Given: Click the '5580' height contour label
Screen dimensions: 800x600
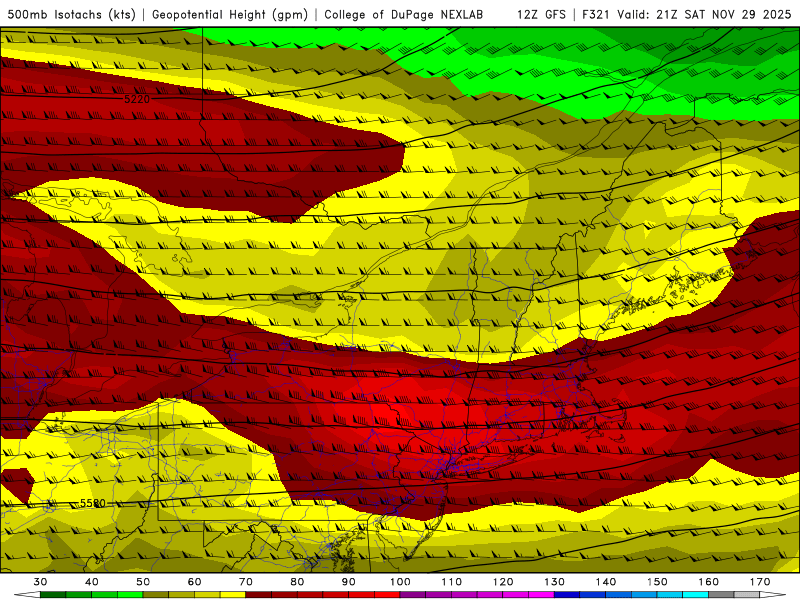Looking at the screenshot, I should coord(92,504).
